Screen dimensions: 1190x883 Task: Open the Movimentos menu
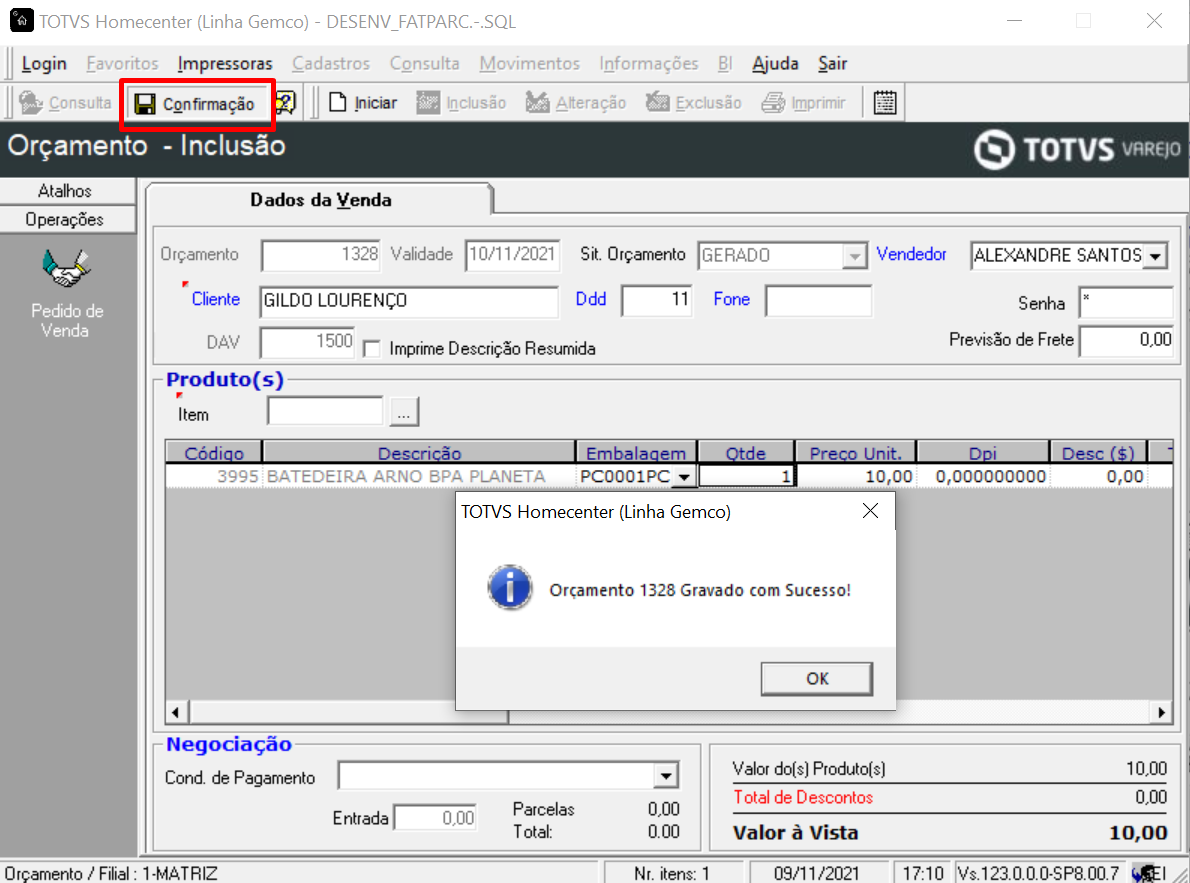[530, 64]
